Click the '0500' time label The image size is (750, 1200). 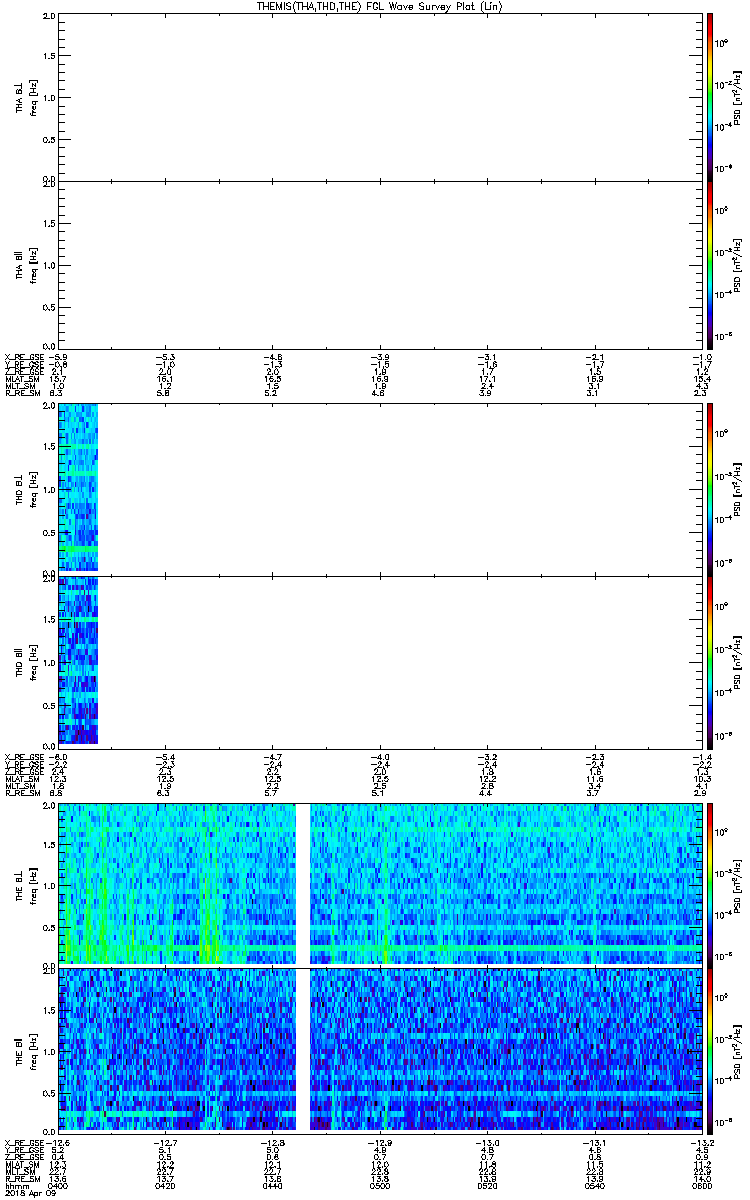click(380, 1185)
